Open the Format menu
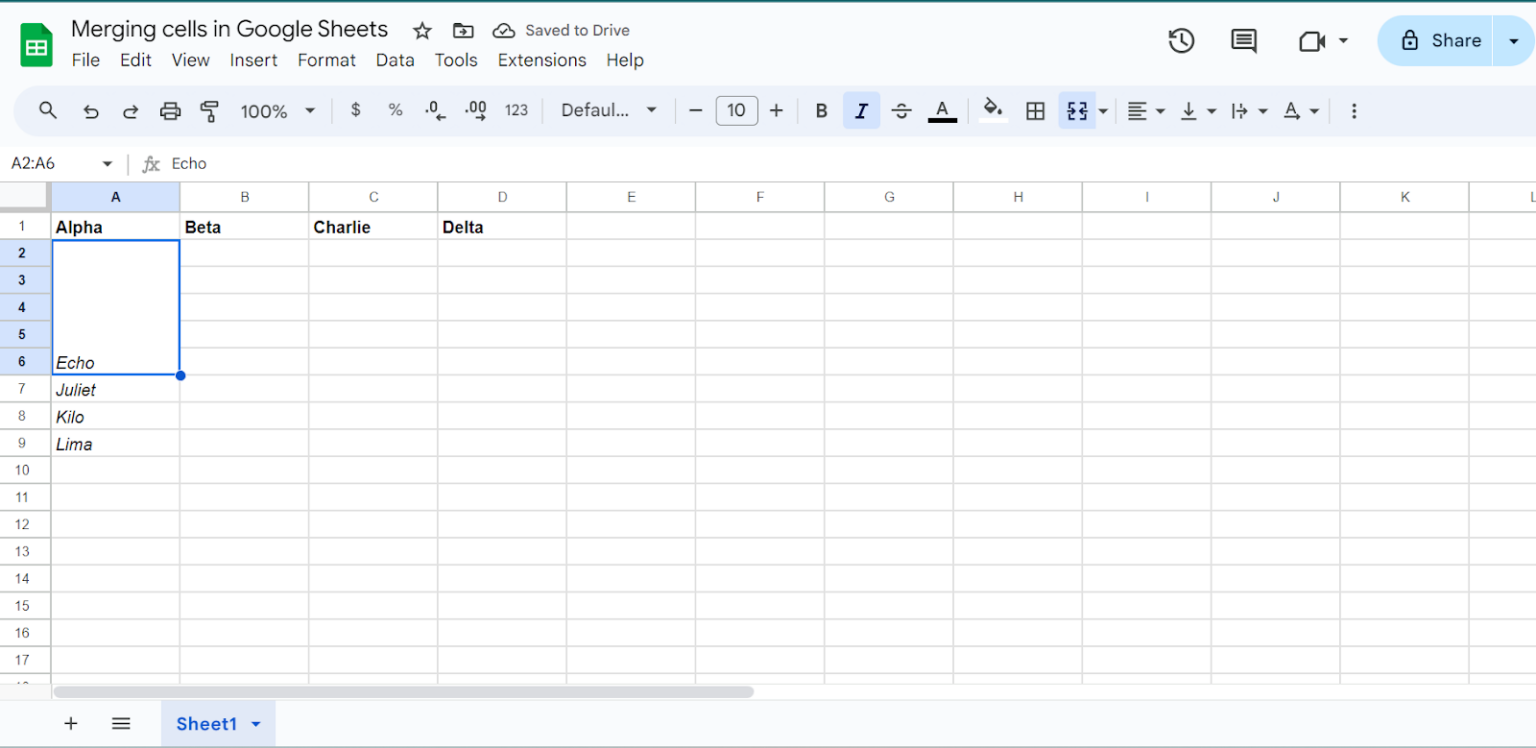The height and width of the screenshot is (748, 1536). point(326,60)
